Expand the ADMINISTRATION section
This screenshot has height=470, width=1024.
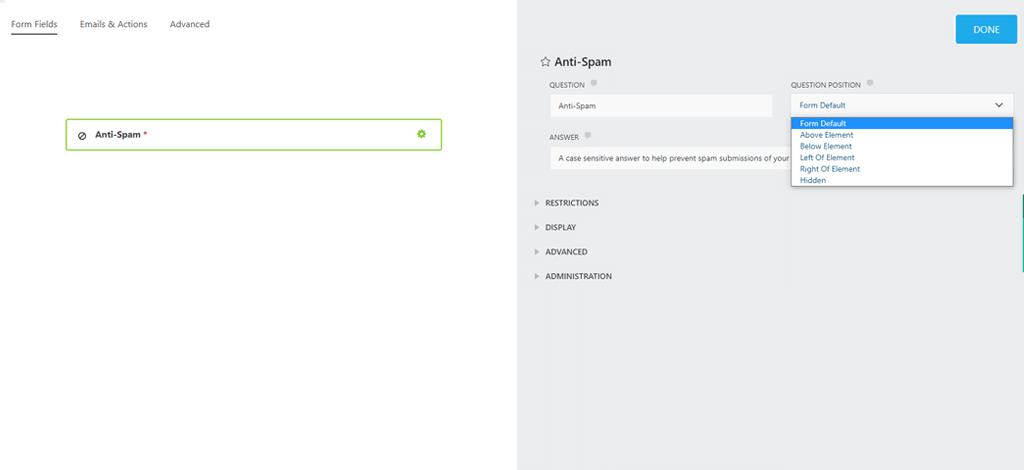[578, 276]
